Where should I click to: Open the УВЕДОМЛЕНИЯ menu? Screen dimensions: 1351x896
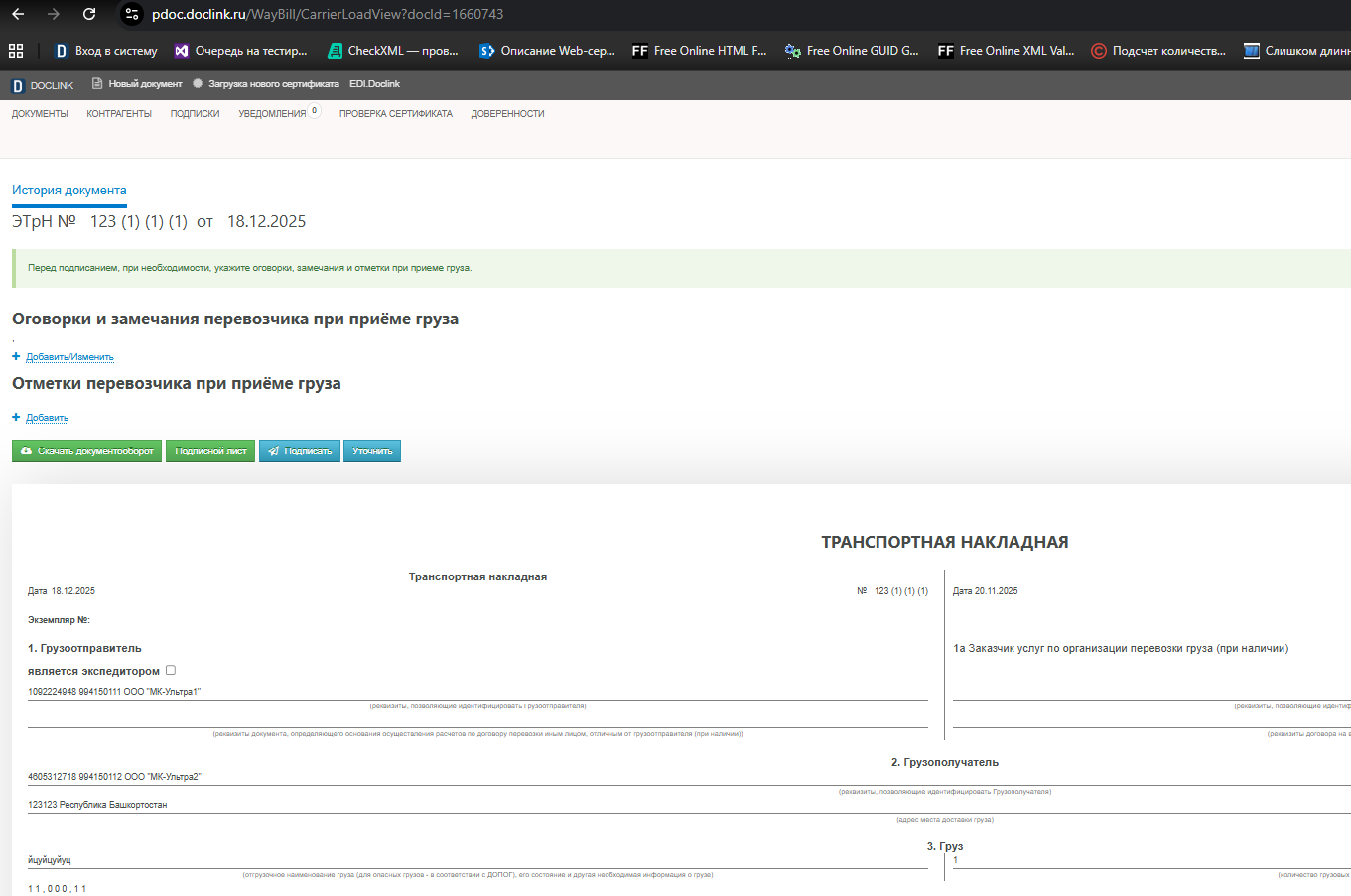point(272,114)
